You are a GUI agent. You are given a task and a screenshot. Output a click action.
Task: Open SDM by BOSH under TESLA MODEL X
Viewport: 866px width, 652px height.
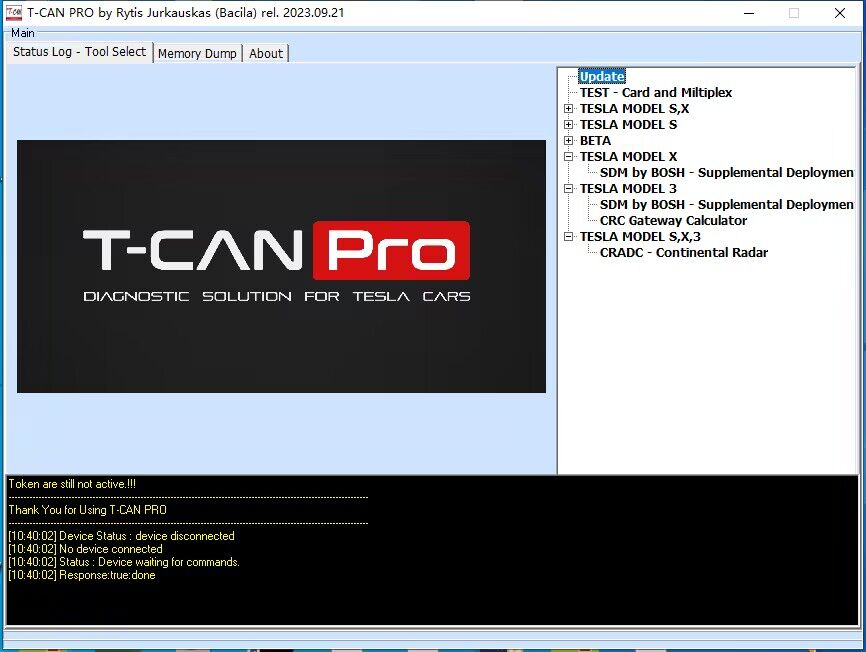point(726,173)
